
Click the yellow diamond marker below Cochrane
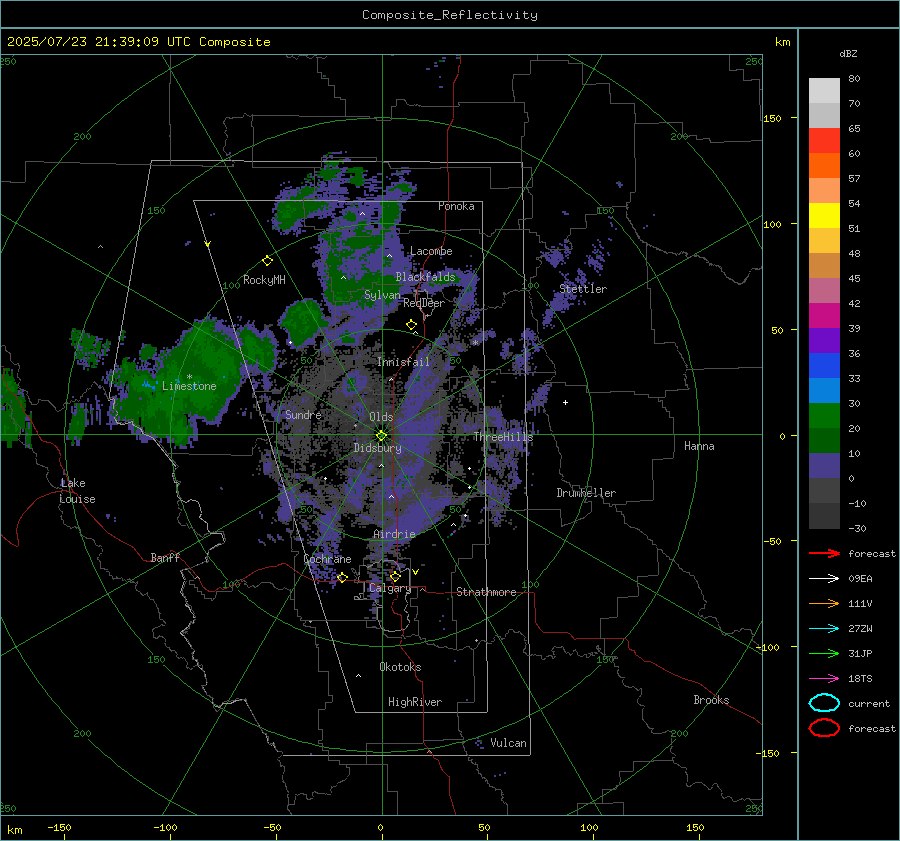[342, 577]
